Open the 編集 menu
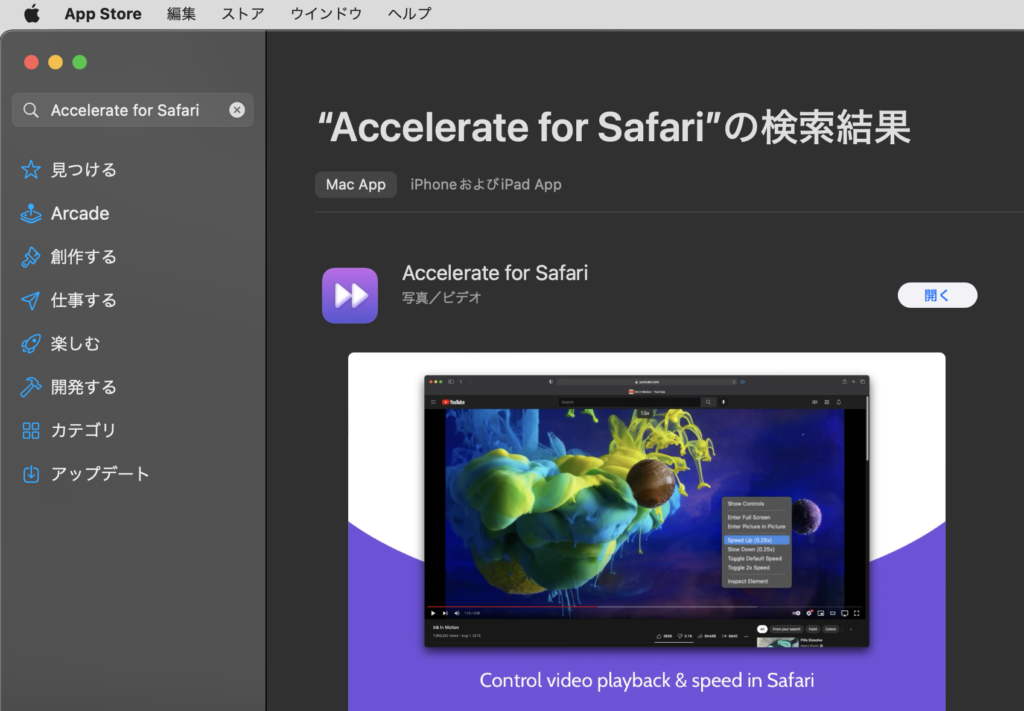The width and height of the screenshot is (1024, 711). 181,13
